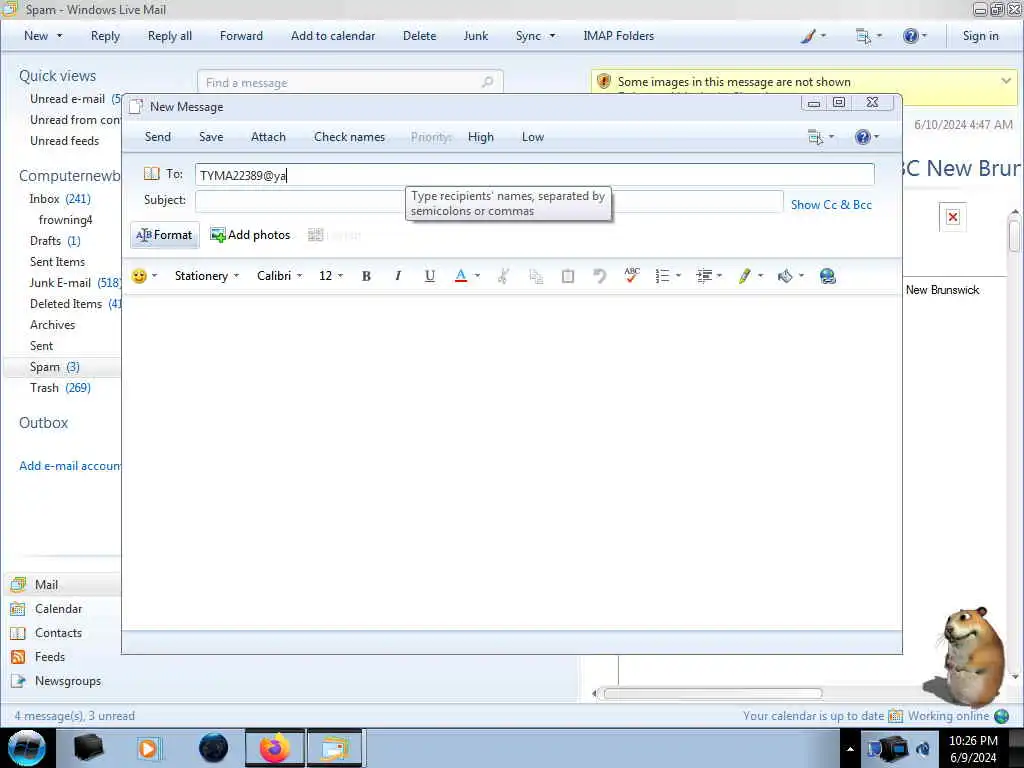Screen dimensions: 1024x768
Task: Toggle bold formatting
Action: click(366, 276)
